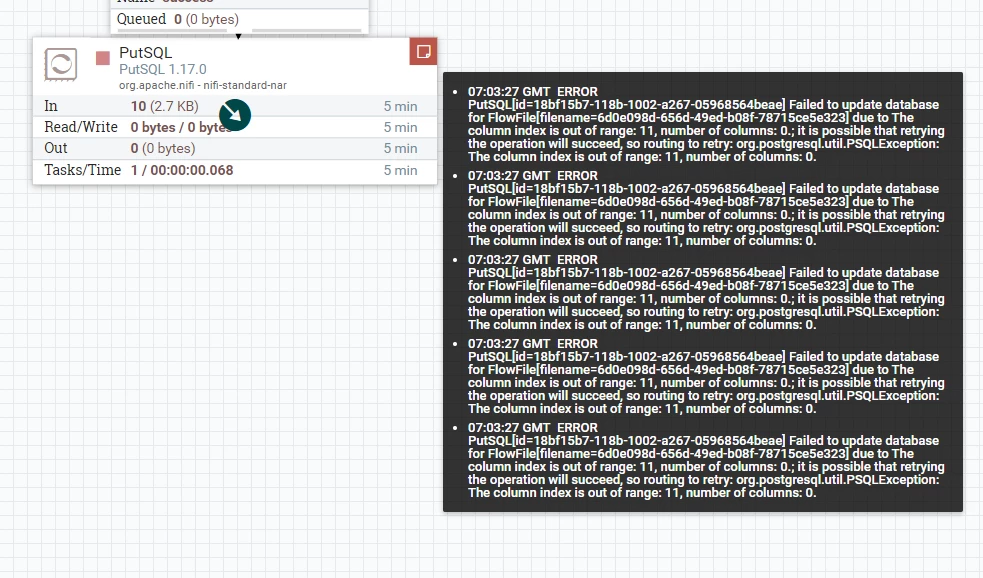The width and height of the screenshot is (983, 578).
Task: Open the red bulletin icon on PutSQL
Action: pos(423,51)
